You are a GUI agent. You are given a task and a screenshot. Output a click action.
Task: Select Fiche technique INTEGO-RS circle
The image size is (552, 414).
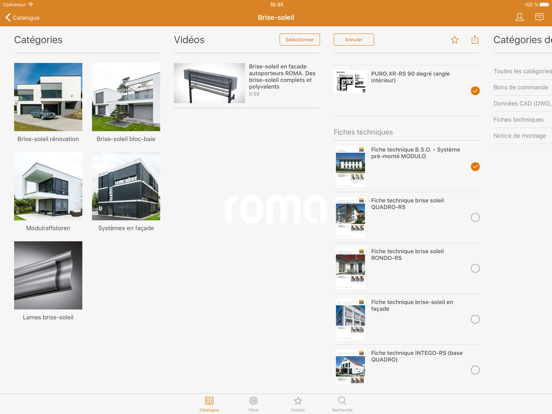click(475, 370)
